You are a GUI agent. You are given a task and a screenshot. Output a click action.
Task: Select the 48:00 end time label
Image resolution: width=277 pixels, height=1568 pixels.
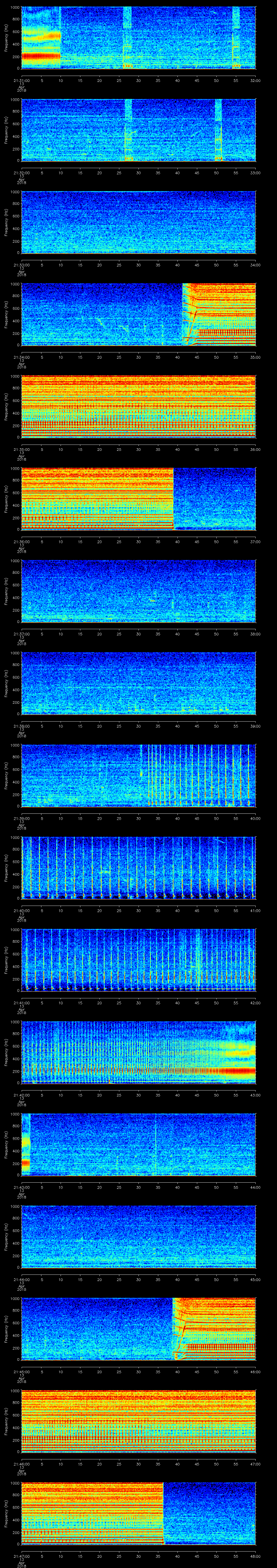[x=255, y=1555]
